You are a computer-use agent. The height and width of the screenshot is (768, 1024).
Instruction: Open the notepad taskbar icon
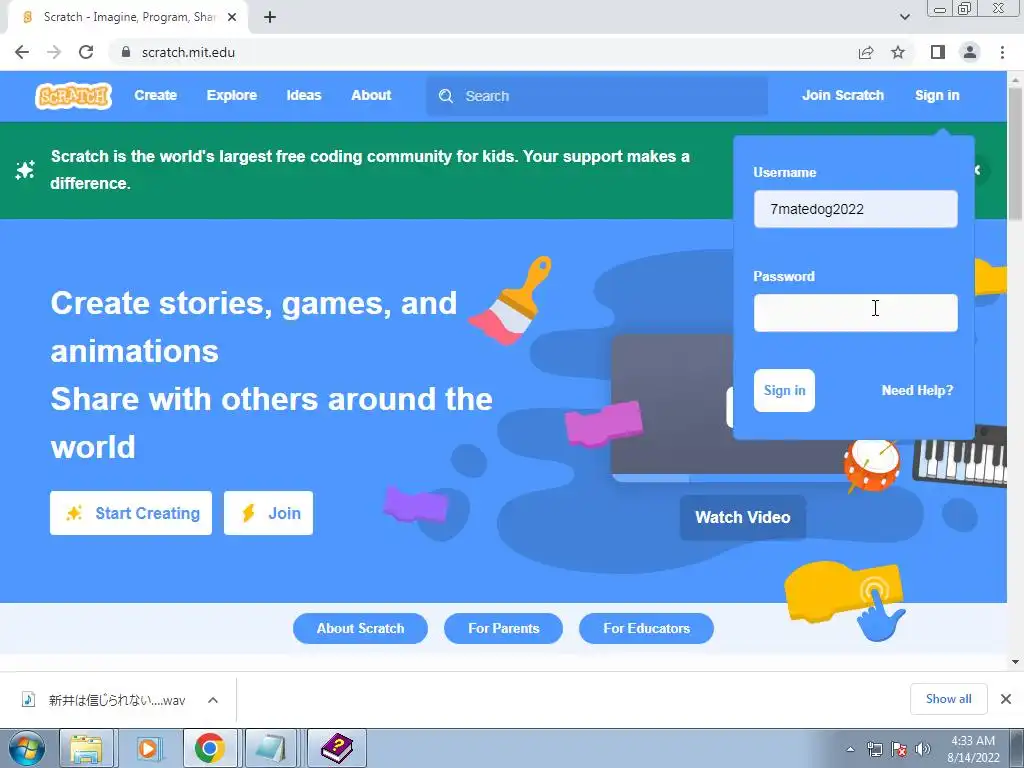click(271, 748)
